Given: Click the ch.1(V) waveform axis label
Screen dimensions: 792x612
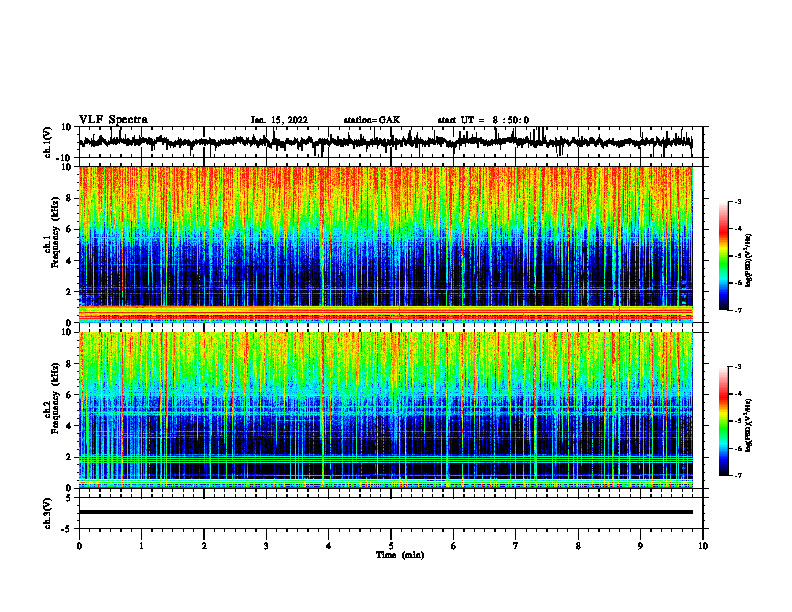Looking at the screenshot, I should (48, 142).
